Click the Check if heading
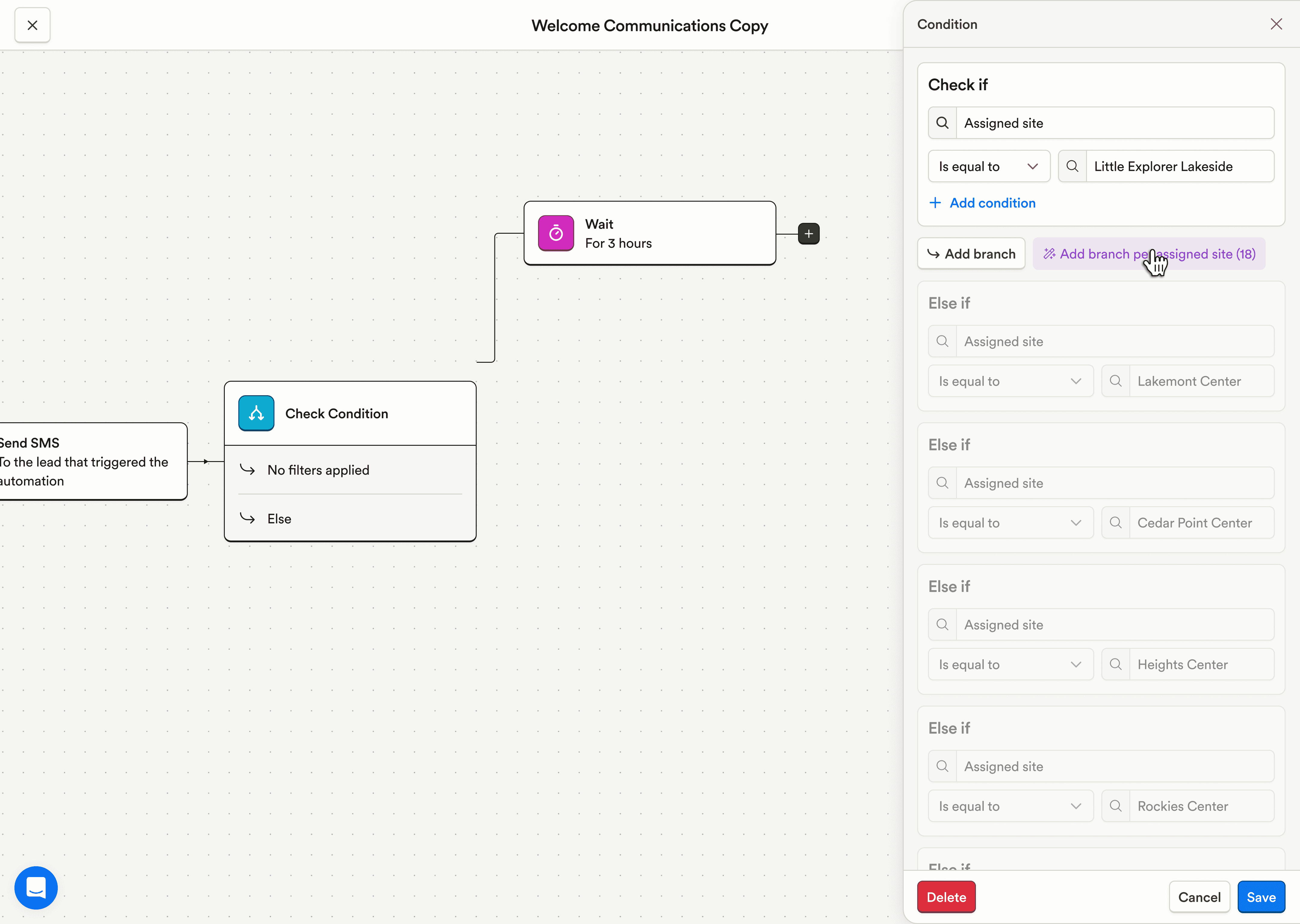 pos(958,85)
